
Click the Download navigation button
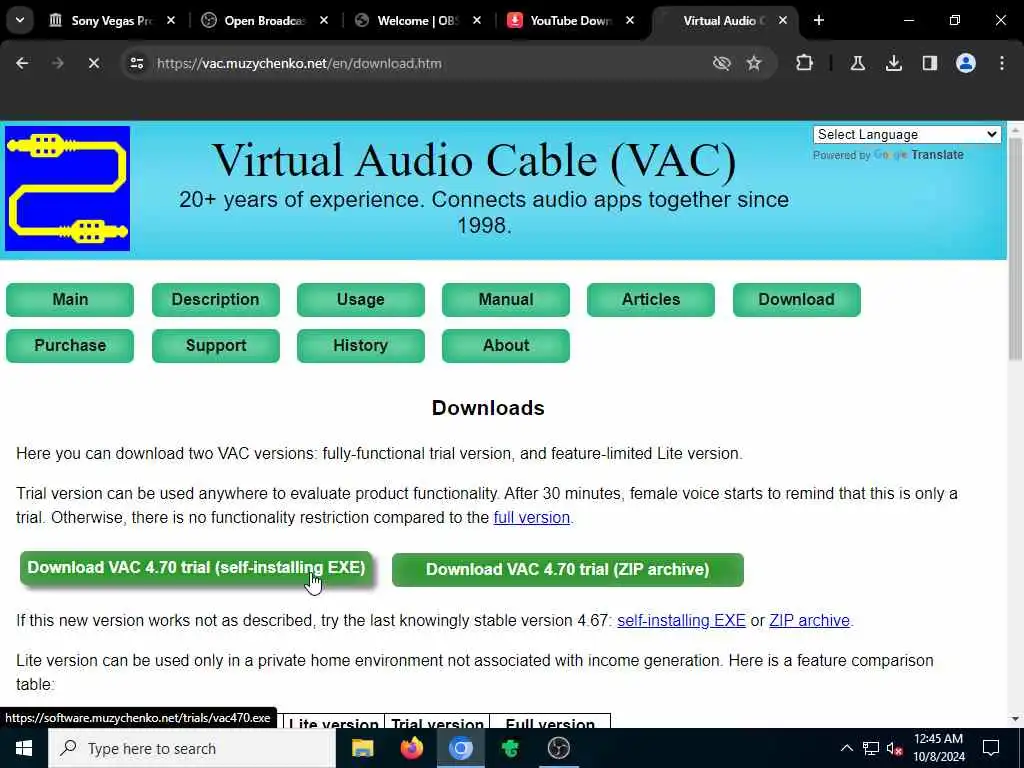[x=796, y=300]
